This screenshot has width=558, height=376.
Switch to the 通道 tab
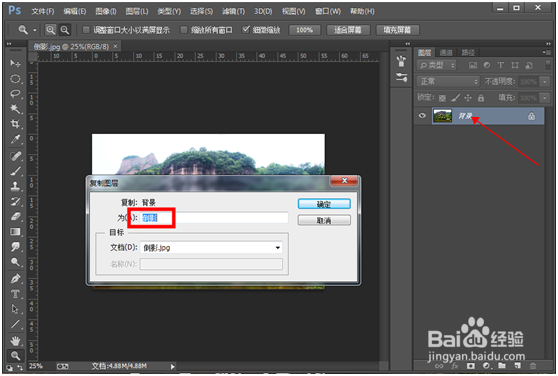(446, 53)
